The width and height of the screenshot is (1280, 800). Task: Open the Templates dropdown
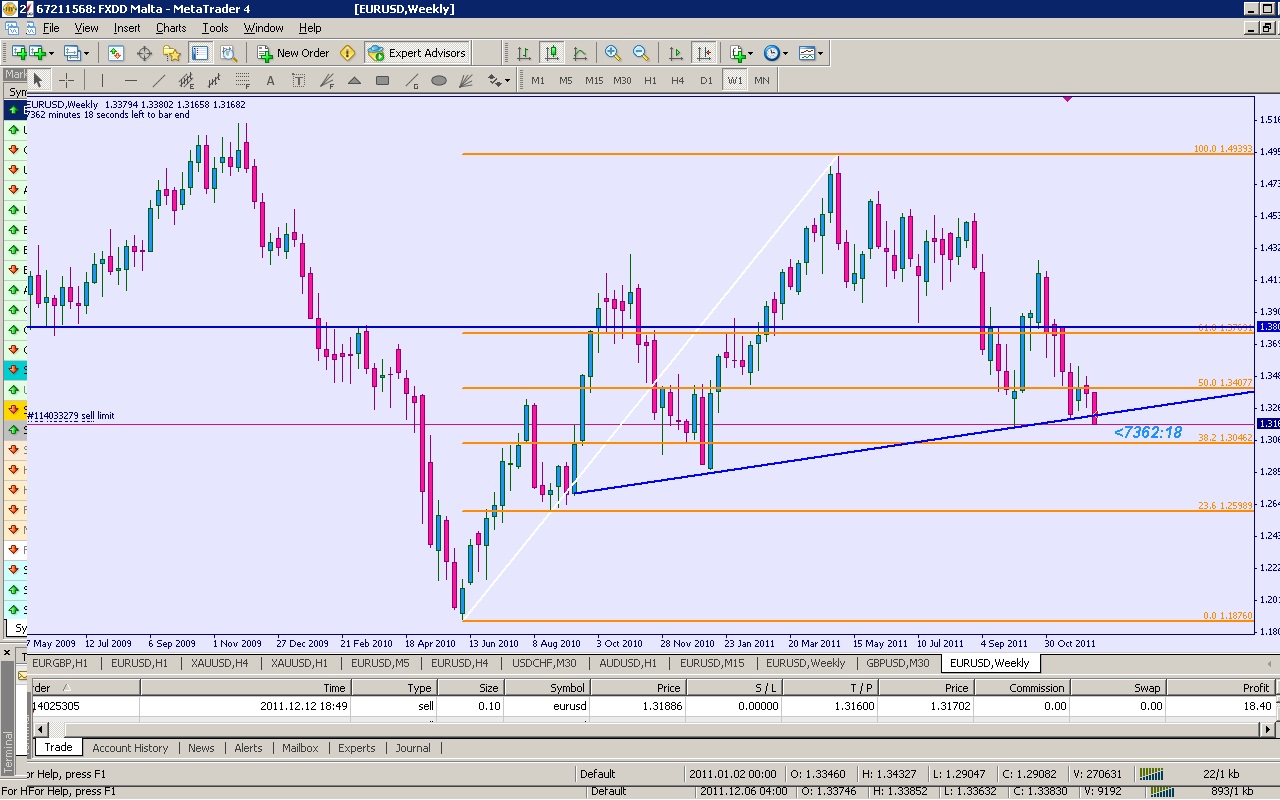[x=810, y=53]
